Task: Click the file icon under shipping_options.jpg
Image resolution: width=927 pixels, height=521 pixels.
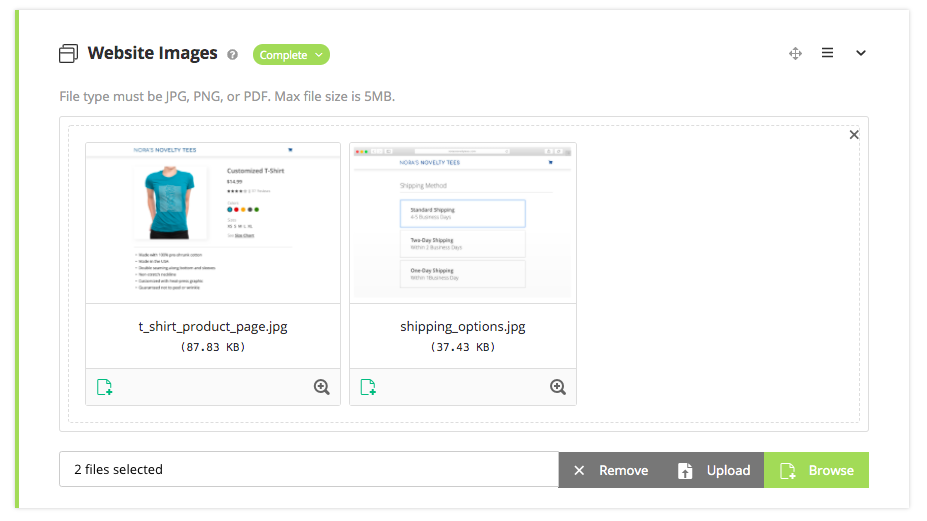Action: coord(367,387)
